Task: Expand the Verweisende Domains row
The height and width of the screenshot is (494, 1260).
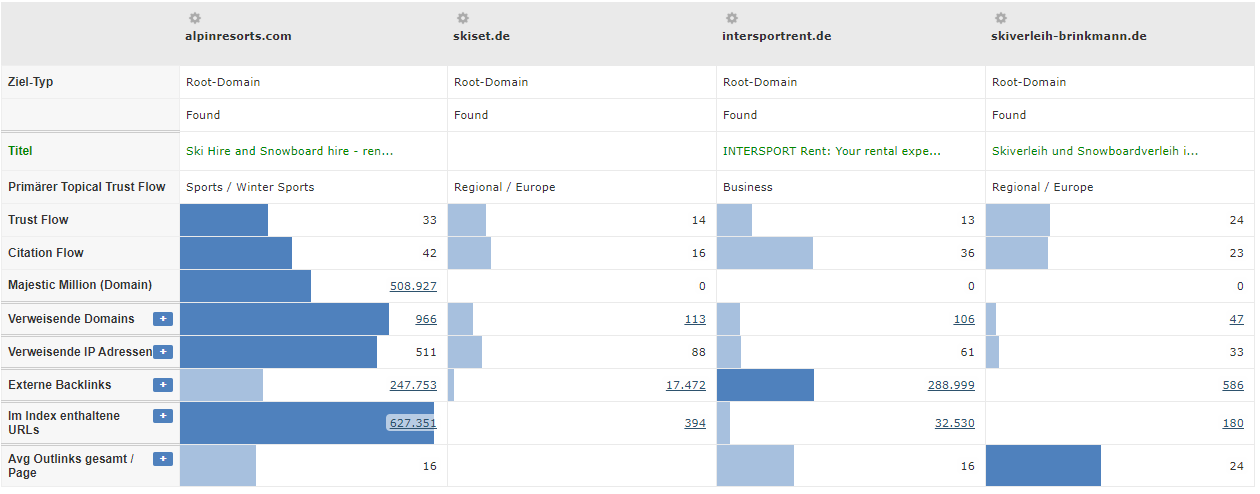Action: pos(163,319)
